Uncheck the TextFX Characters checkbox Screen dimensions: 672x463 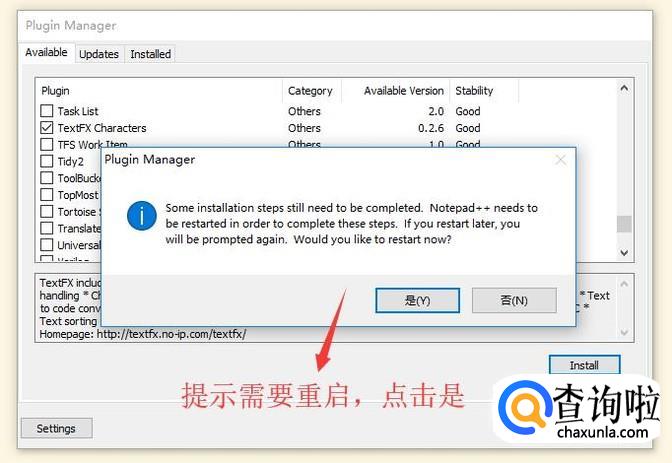[x=47, y=128]
